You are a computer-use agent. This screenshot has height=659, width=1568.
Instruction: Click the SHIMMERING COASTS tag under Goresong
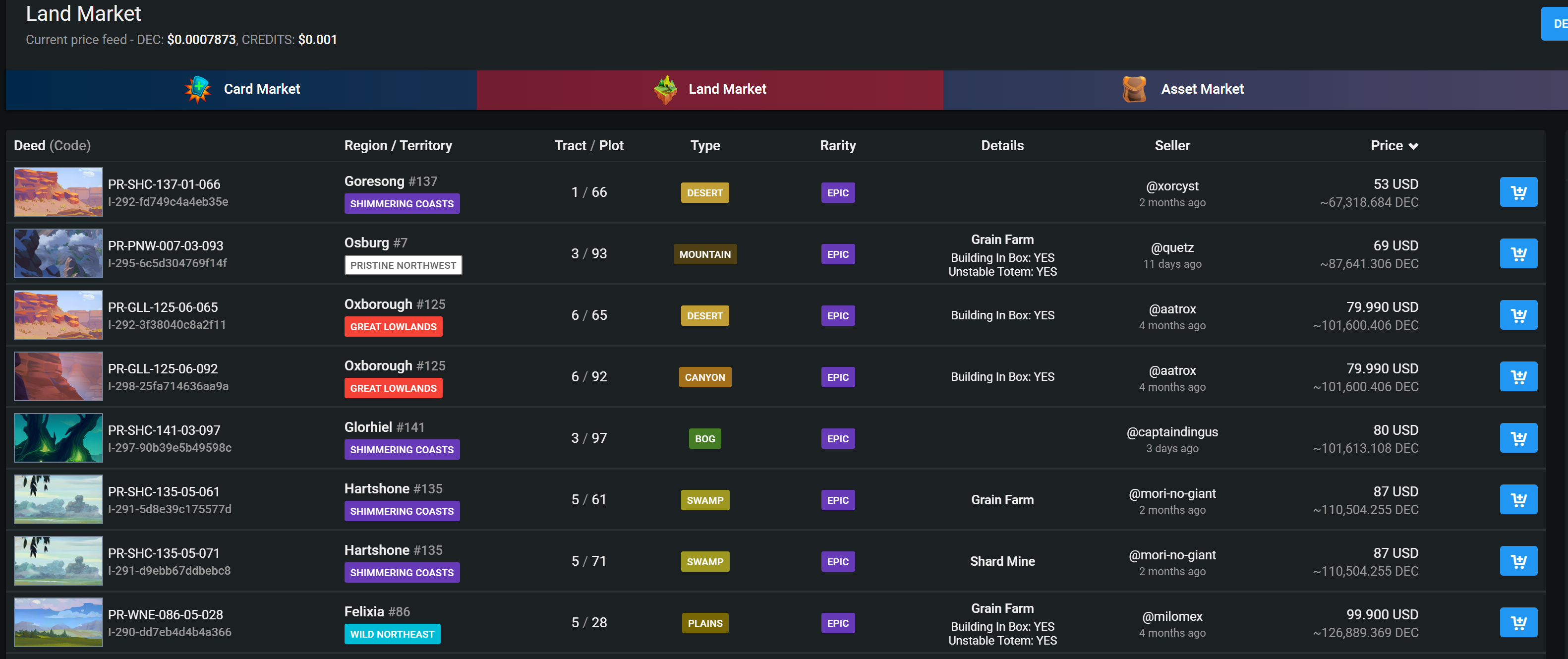tap(402, 204)
